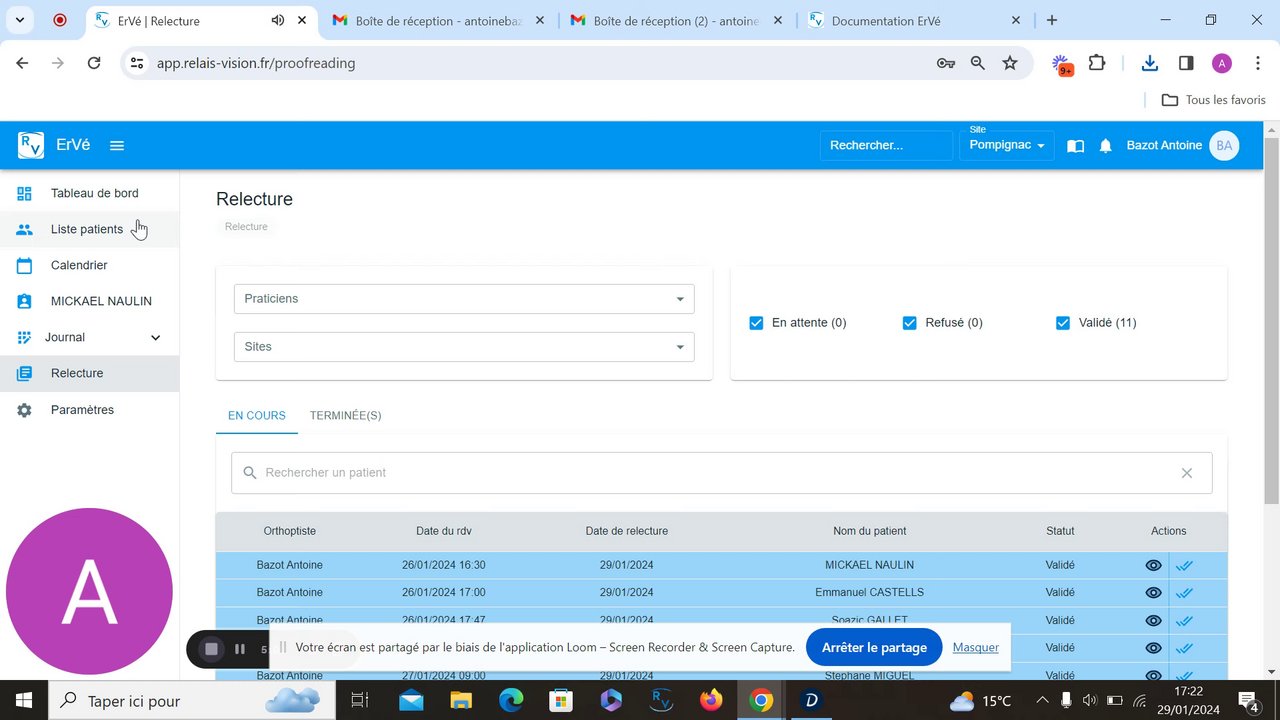Click the Relecture breadcrumb chip
The width and height of the screenshot is (1280, 720).
(246, 227)
